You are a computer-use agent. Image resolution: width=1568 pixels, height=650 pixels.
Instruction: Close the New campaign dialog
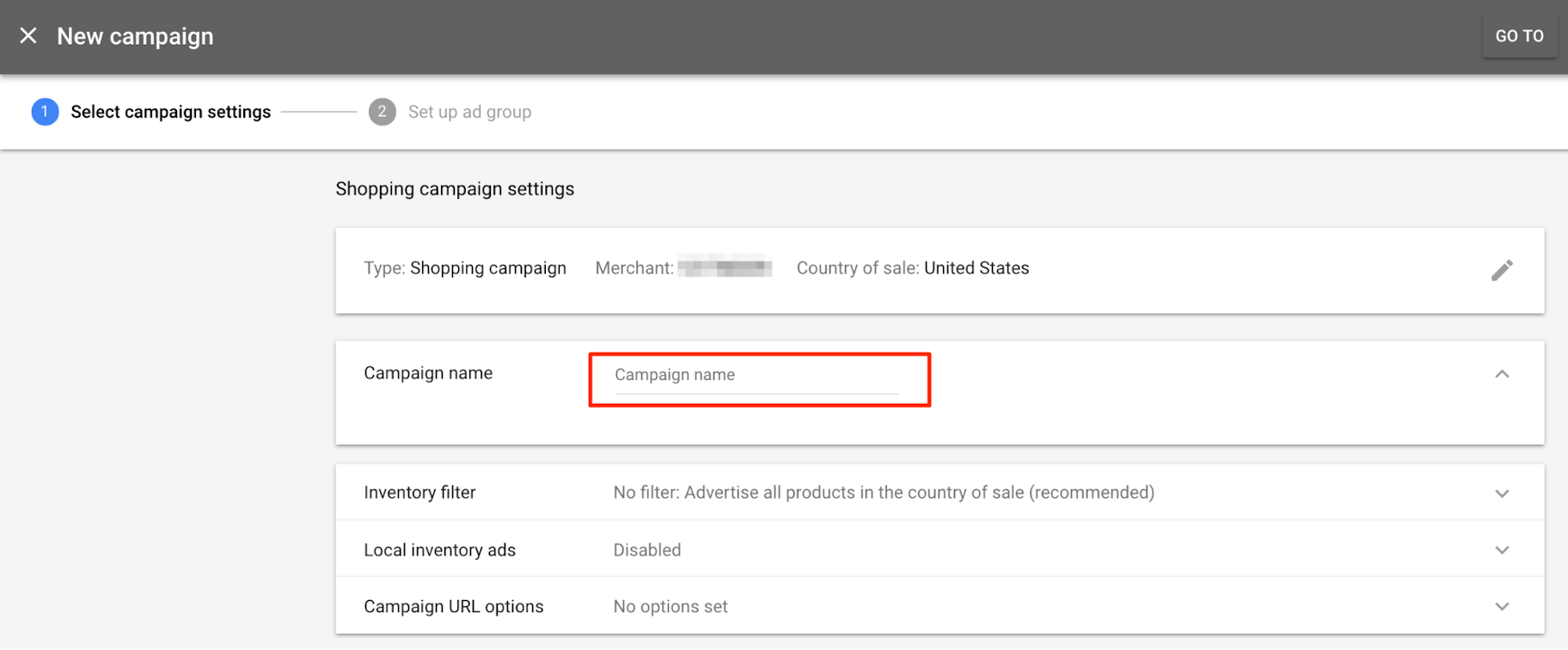pos(28,36)
